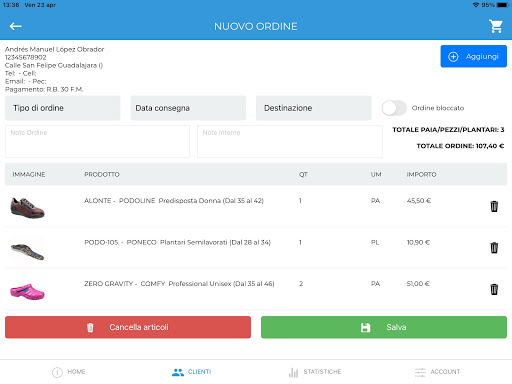Screen dimensions: 512x384
Task: Open the pink ZERO GRAVITY clog thumbnail
Action: pyautogui.click(x=27, y=292)
